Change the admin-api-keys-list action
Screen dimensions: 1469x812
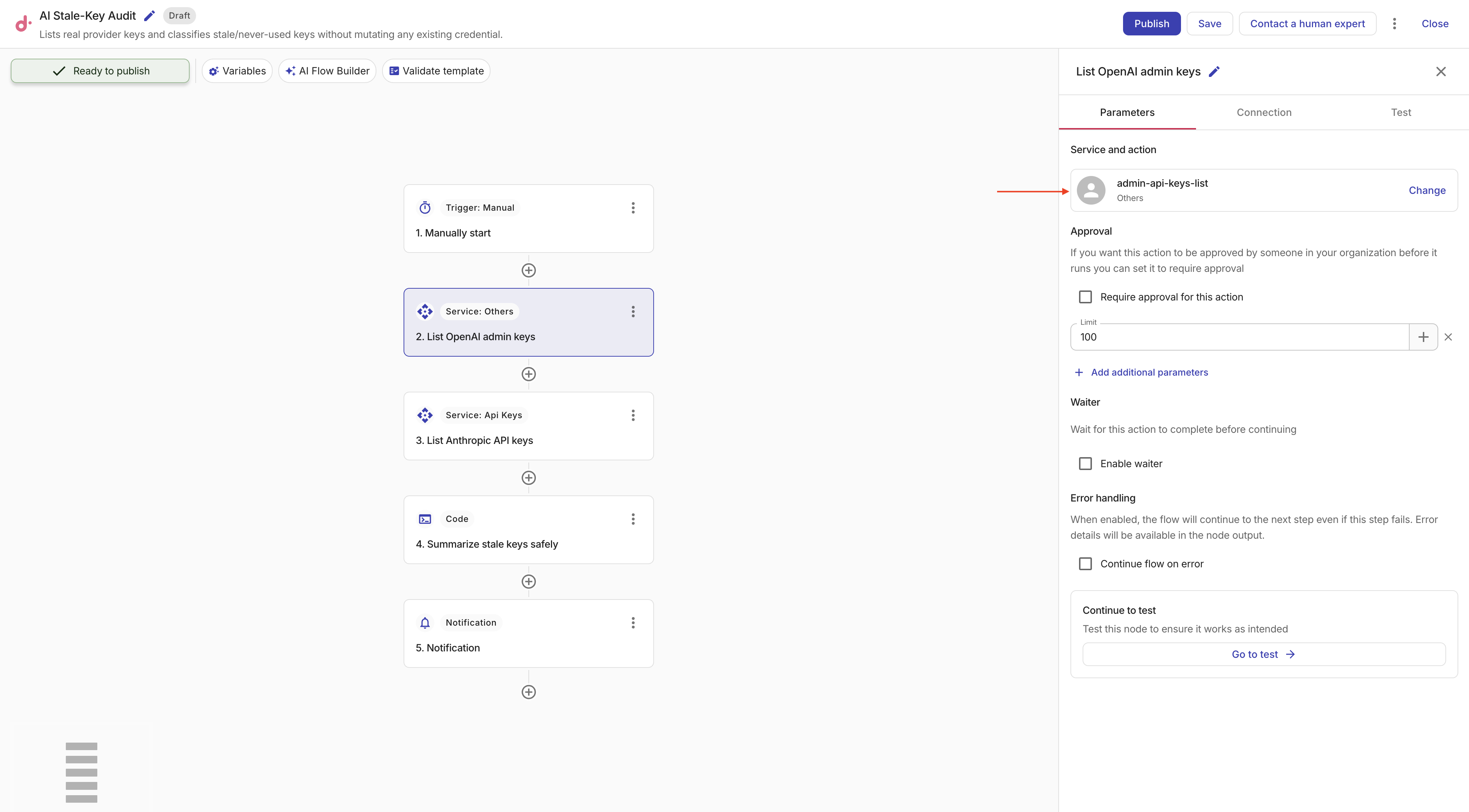[1427, 190]
